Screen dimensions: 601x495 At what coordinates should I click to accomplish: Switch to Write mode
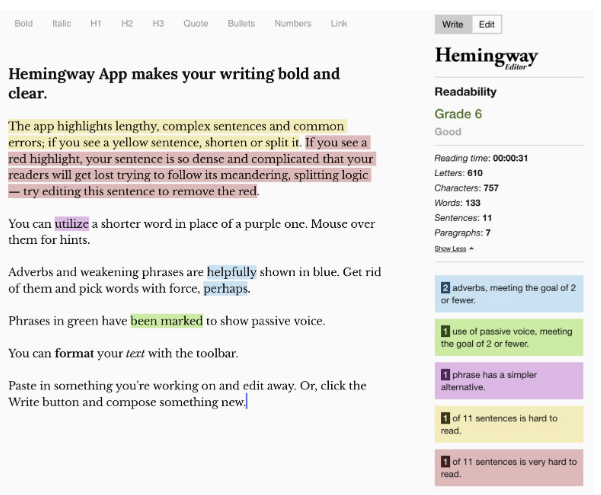(453, 25)
